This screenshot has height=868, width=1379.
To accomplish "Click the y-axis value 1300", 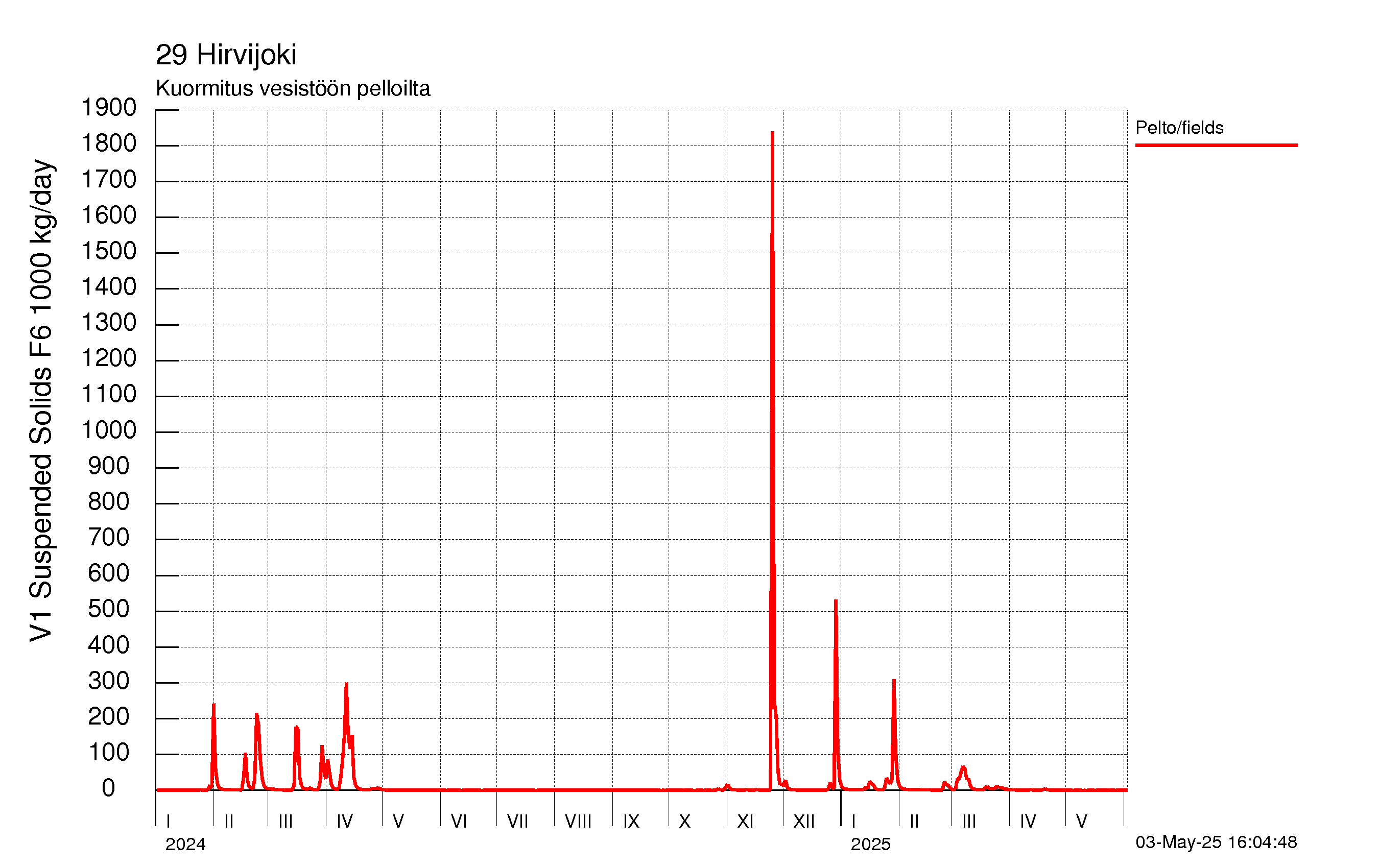I will [109, 323].
